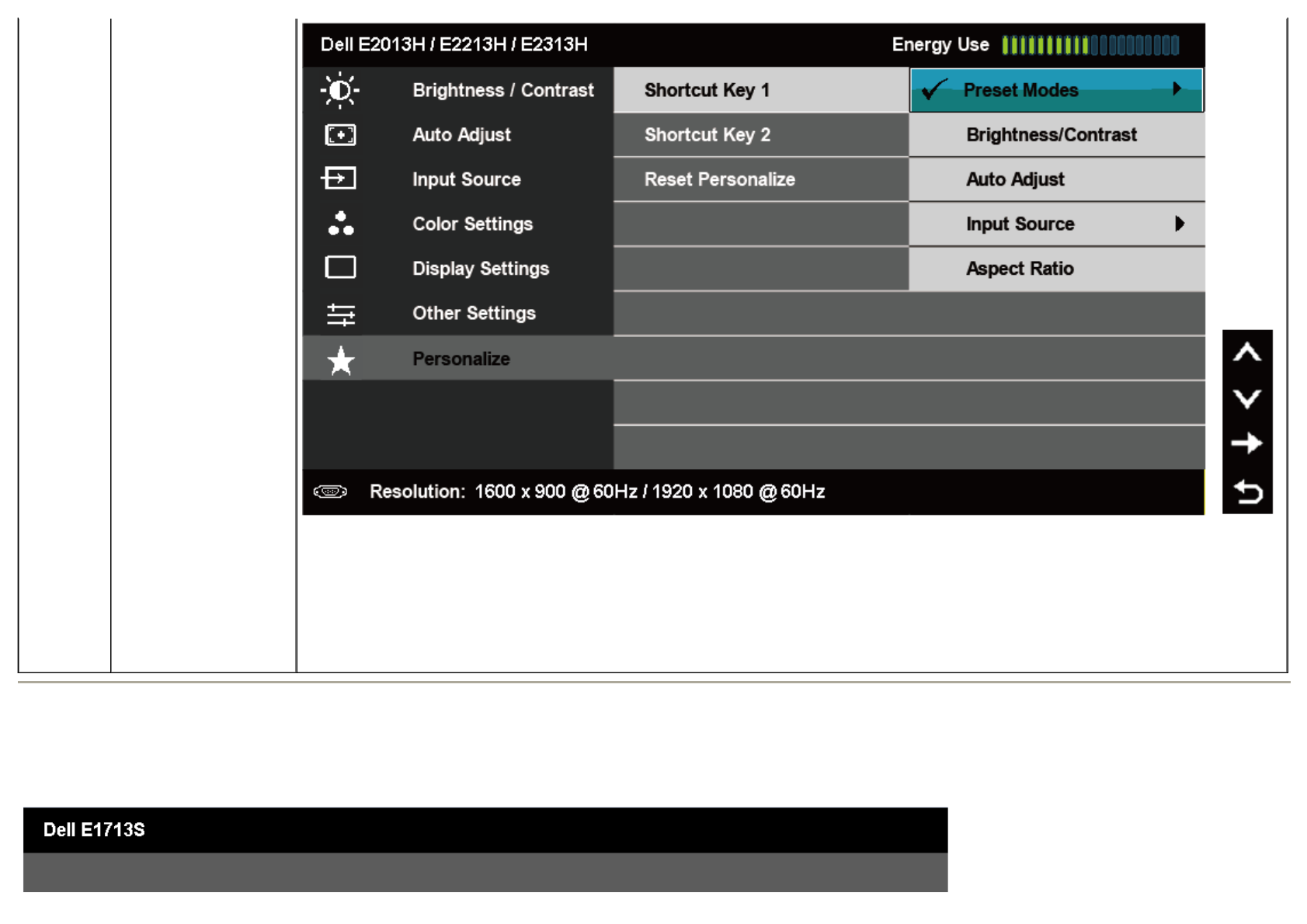Select Auto Adjust in main menu
1307x924 pixels.
click(458, 135)
